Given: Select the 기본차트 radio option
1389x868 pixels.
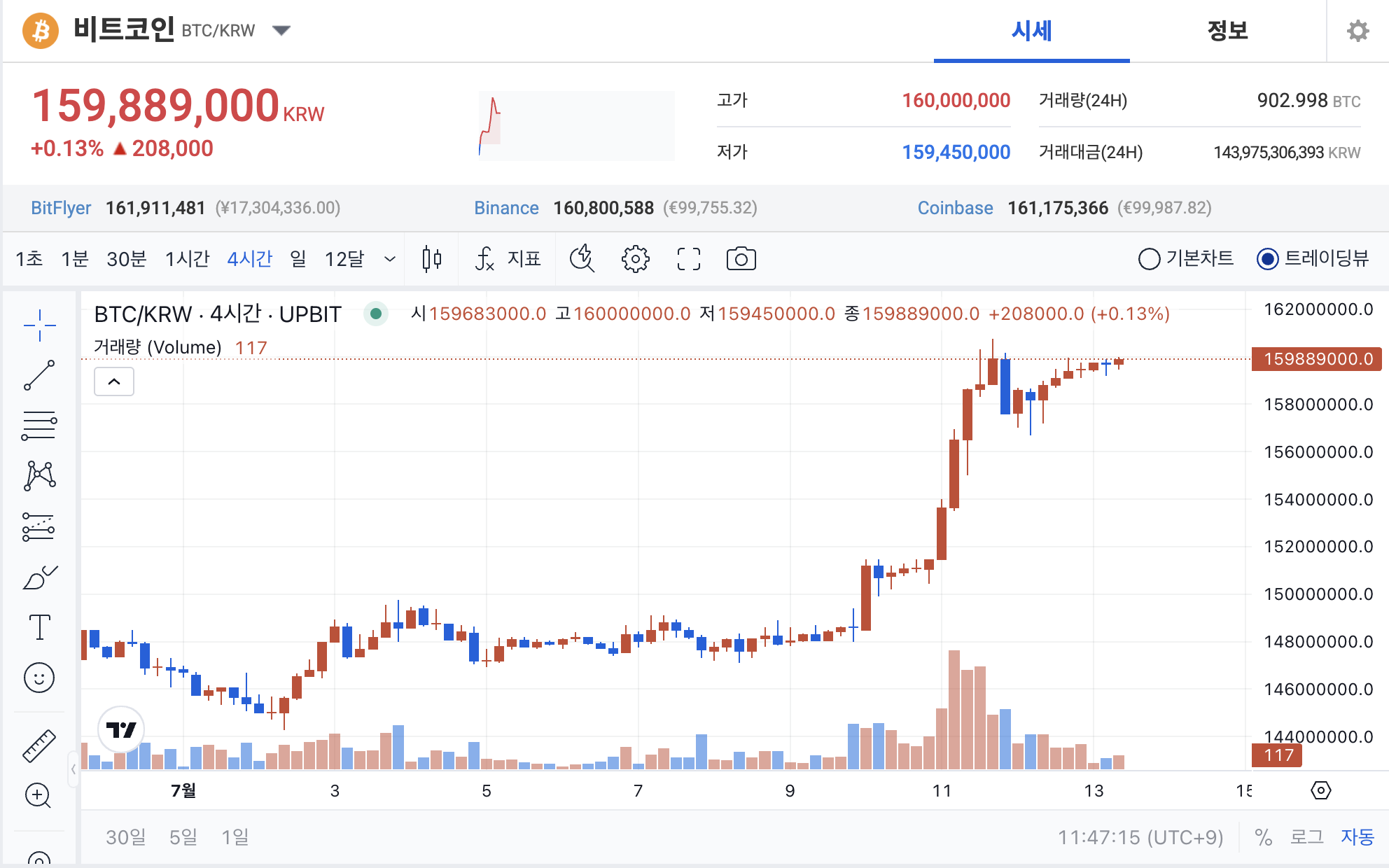Looking at the screenshot, I should 1149,259.
